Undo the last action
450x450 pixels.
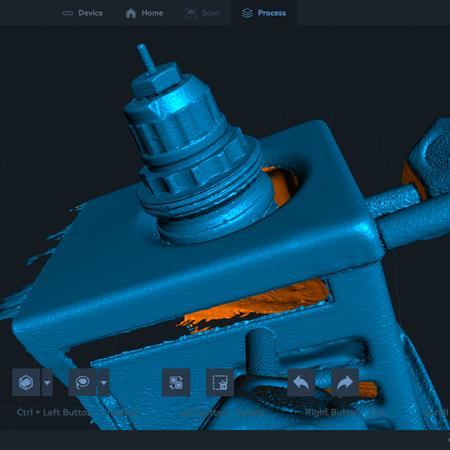(301, 382)
